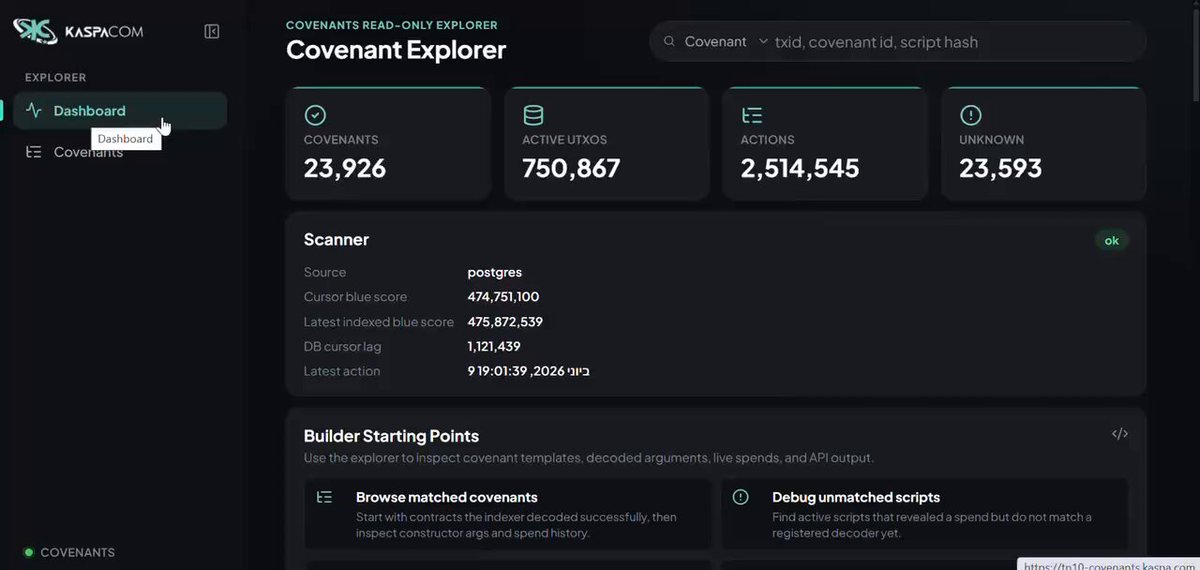
Task: Click the COVENANTS footer label in sidebar
Action: tap(77, 552)
